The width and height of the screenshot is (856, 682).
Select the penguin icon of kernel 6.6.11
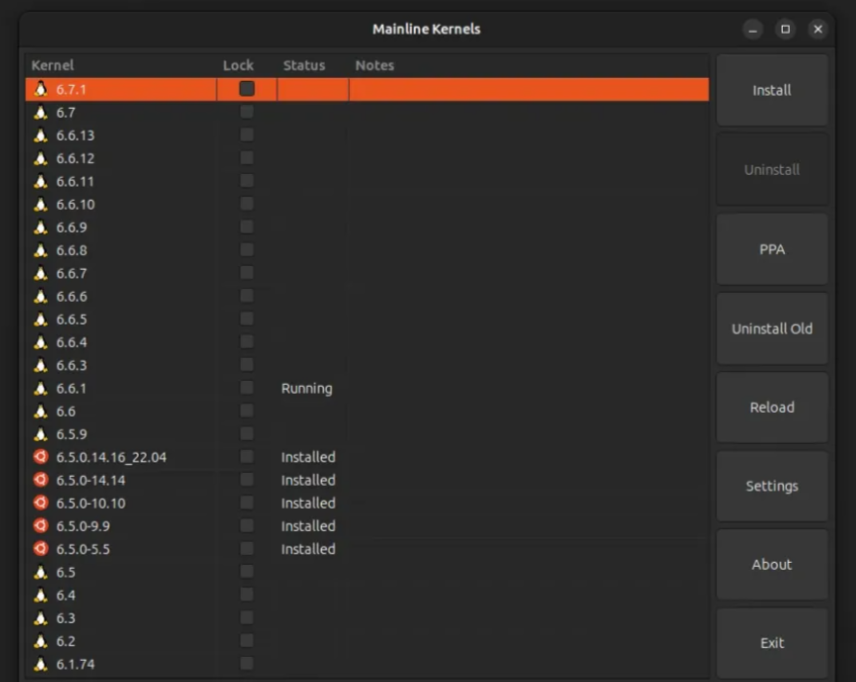click(x=40, y=181)
